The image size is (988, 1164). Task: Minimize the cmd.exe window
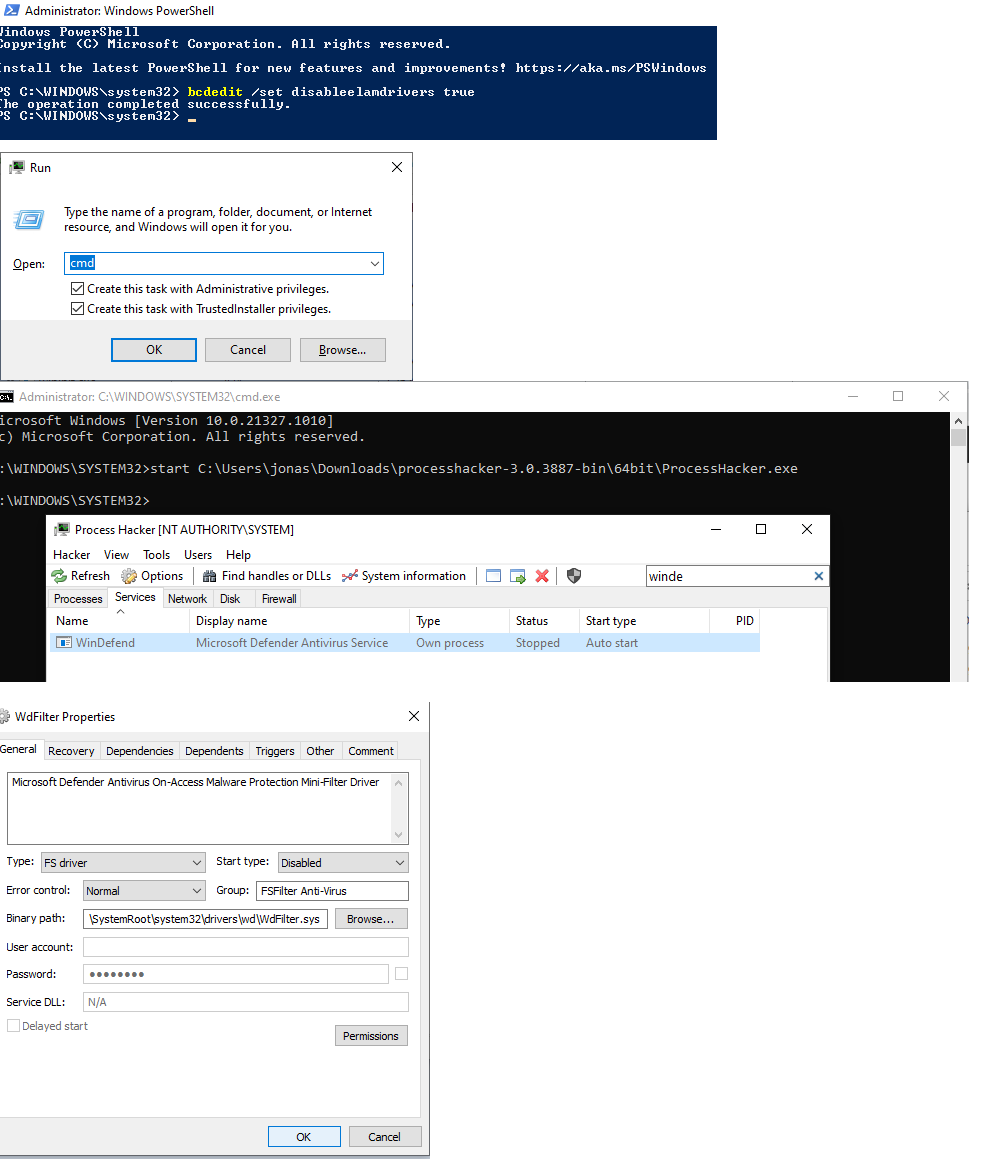pos(853,396)
